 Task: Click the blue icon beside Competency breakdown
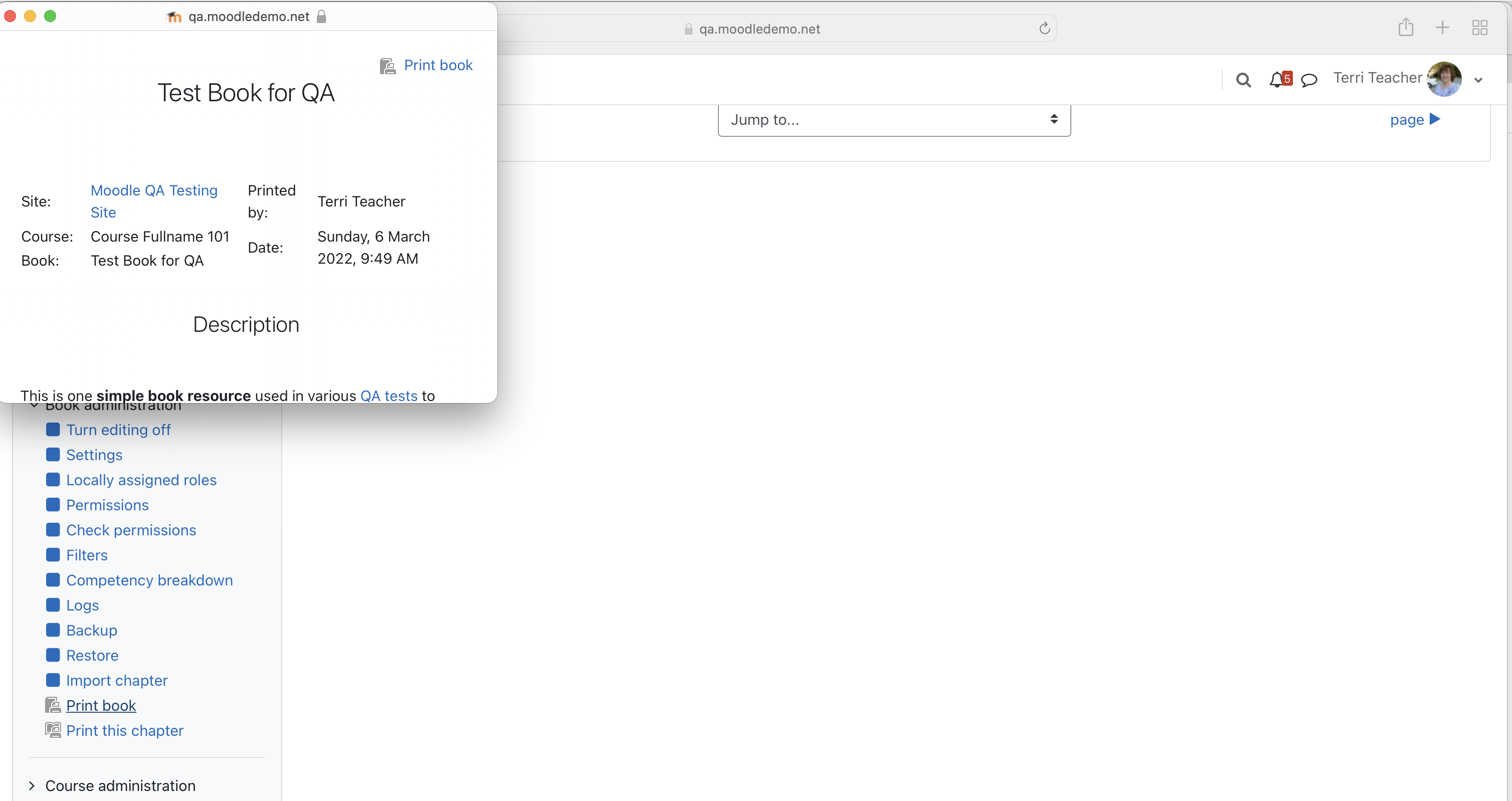(x=53, y=580)
